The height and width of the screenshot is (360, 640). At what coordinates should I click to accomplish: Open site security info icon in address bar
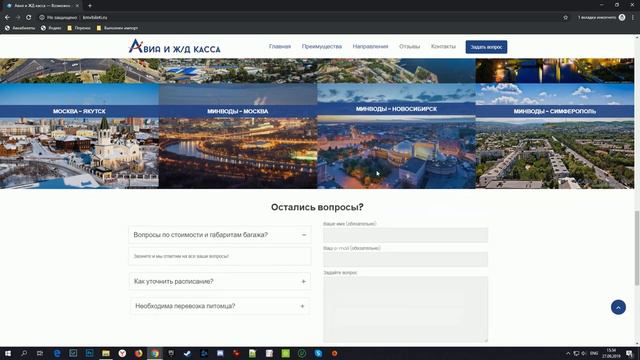(x=42, y=18)
